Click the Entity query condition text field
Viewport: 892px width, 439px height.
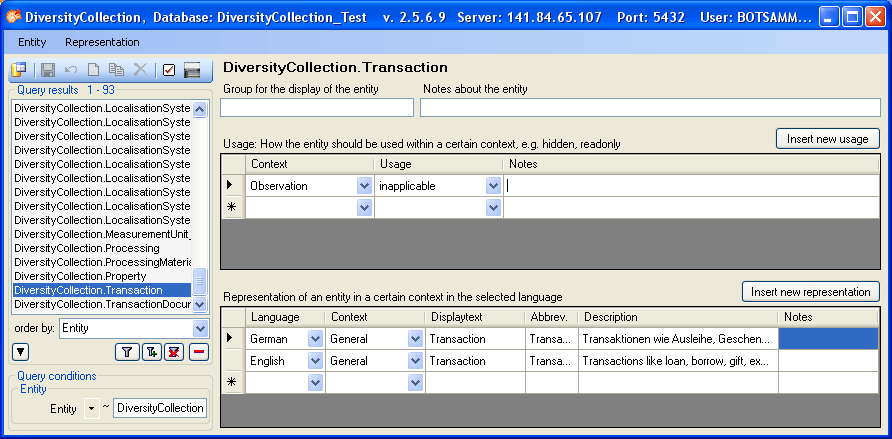(160, 408)
